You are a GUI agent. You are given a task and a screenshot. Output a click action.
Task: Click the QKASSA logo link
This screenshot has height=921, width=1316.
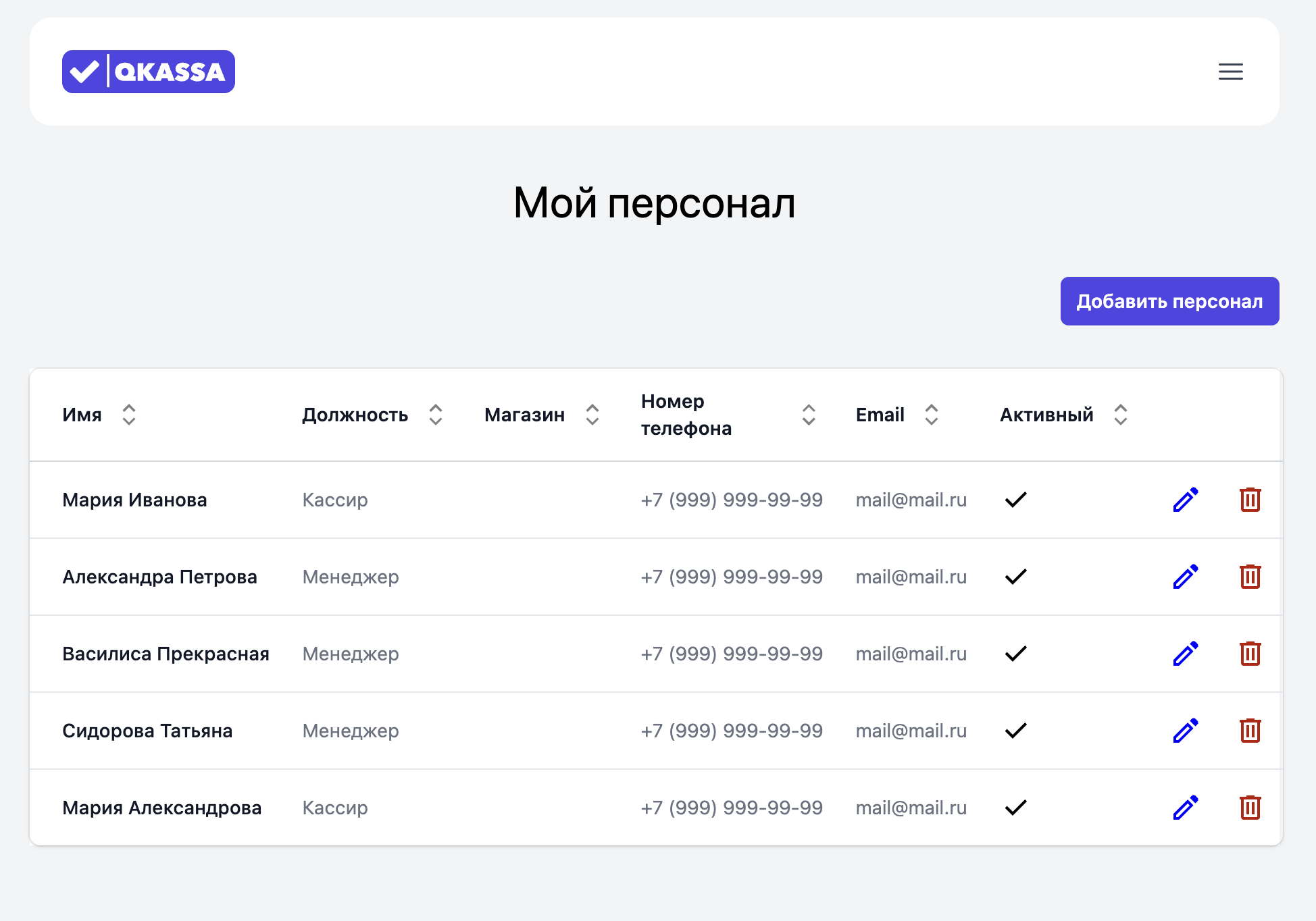pyautogui.click(x=149, y=72)
